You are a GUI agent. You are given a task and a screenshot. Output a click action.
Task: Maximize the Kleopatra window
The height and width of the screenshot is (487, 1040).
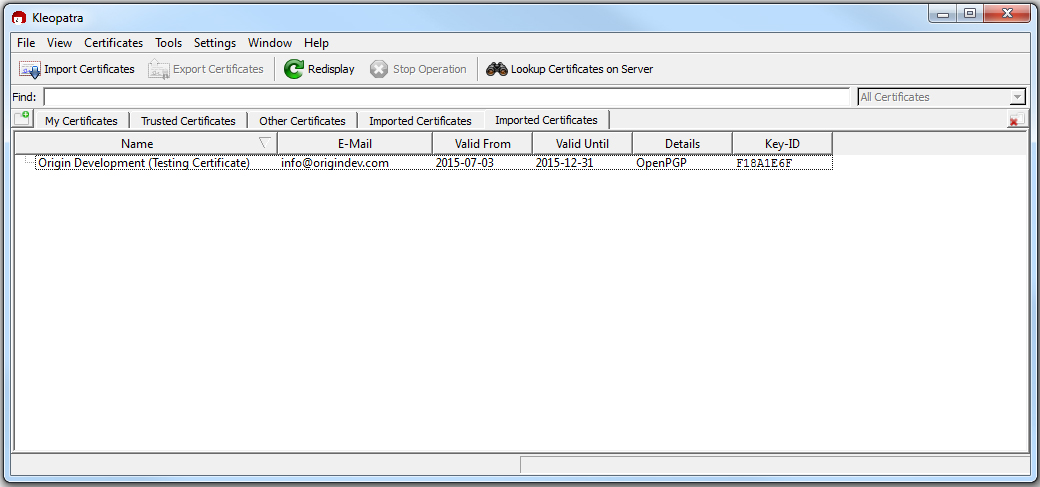pyautogui.click(x=970, y=13)
